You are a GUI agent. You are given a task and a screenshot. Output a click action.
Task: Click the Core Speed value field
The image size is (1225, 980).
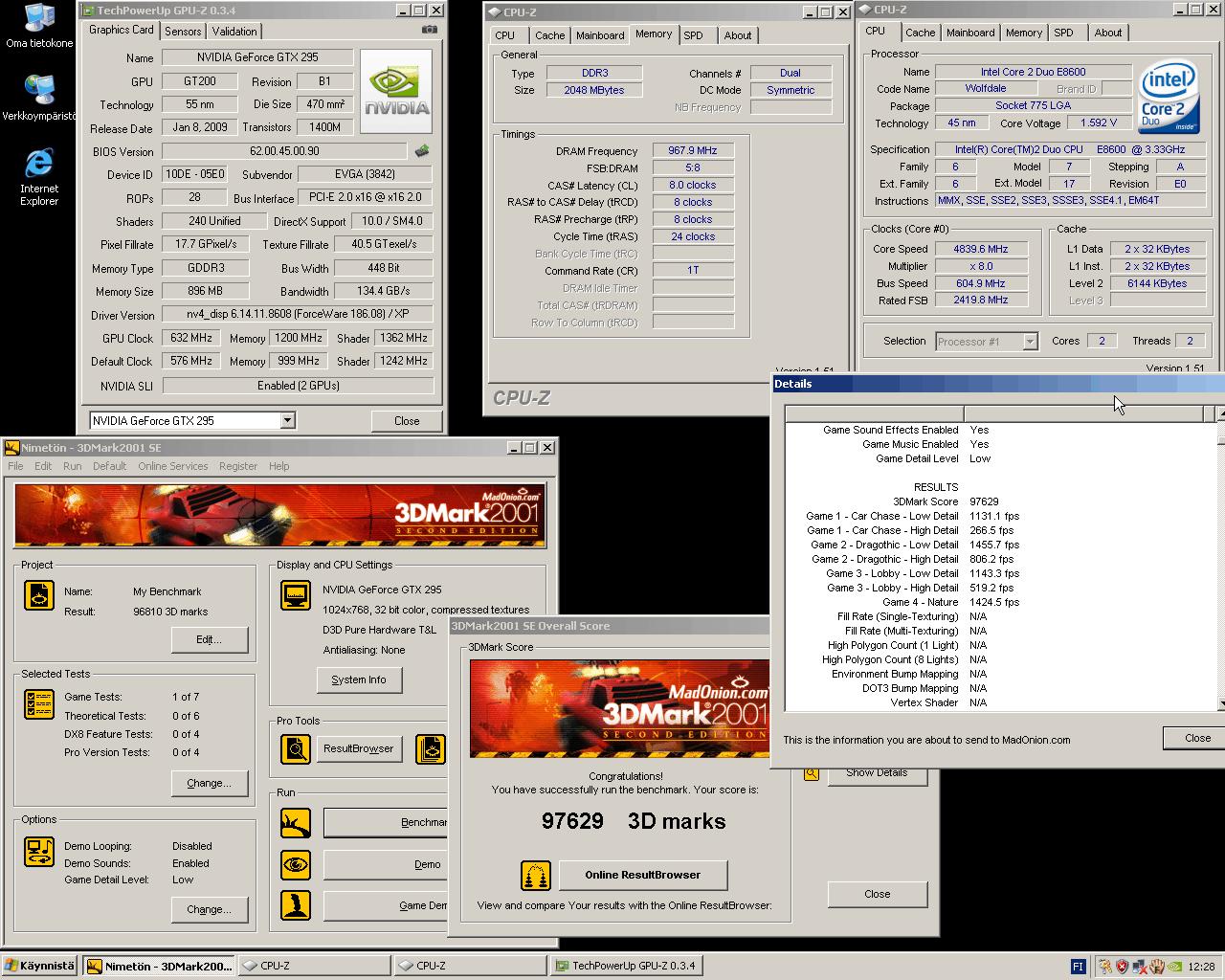pyautogui.click(x=981, y=249)
